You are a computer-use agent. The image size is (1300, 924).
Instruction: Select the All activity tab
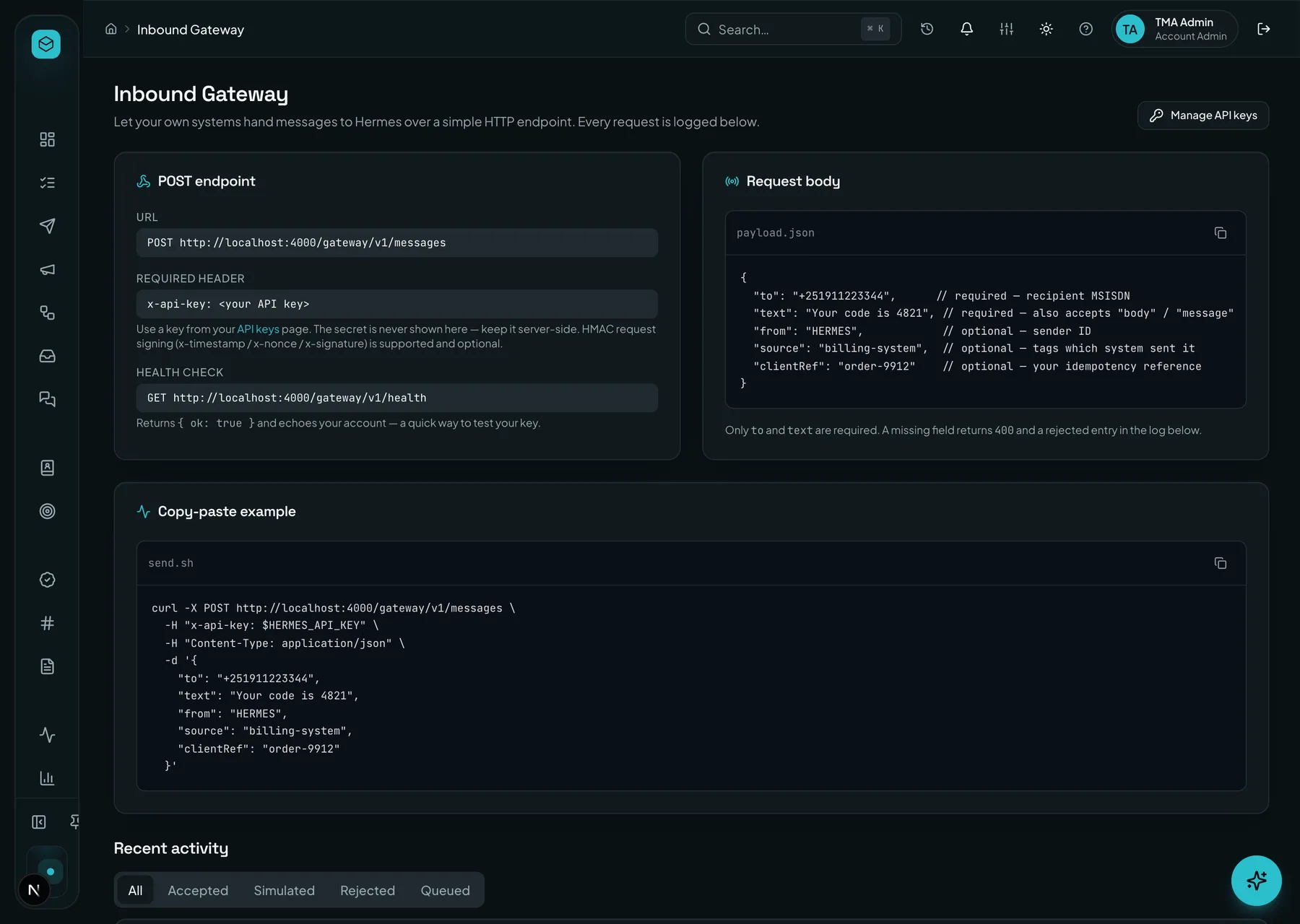click(135, 891)
